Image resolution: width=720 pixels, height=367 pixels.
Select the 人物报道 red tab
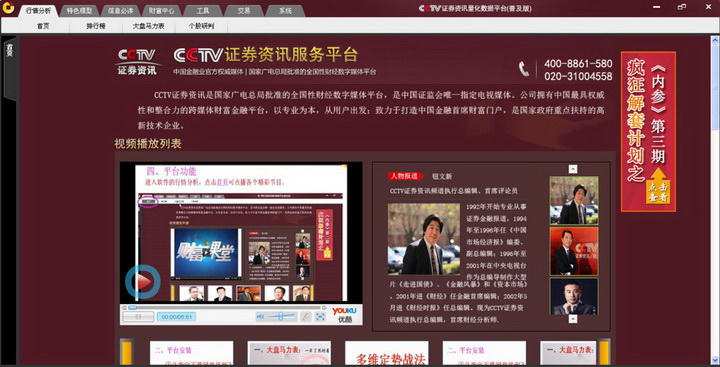pyautogui.click(x=405, y=176)
